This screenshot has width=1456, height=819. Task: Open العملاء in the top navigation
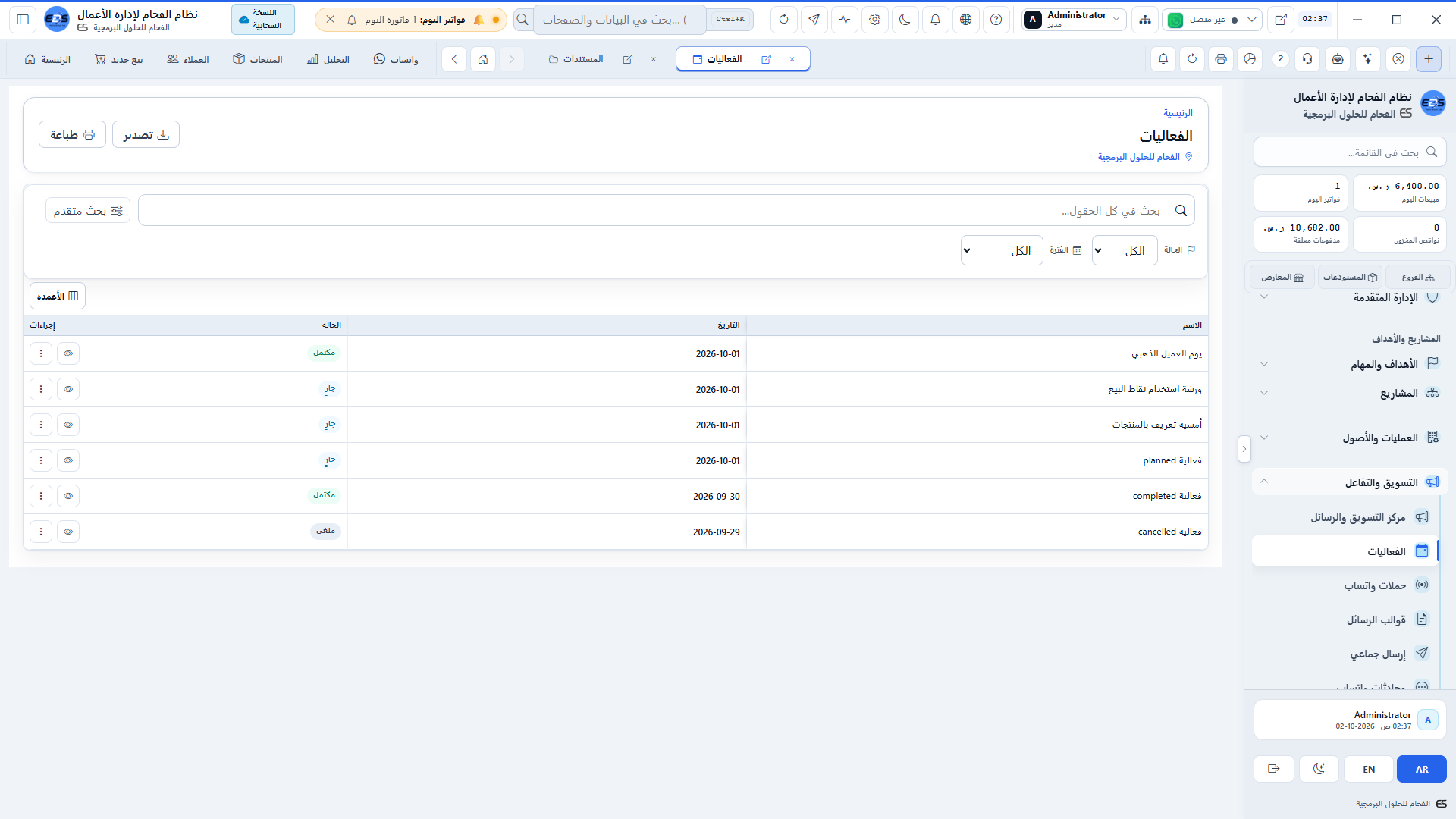coord(188,59)
